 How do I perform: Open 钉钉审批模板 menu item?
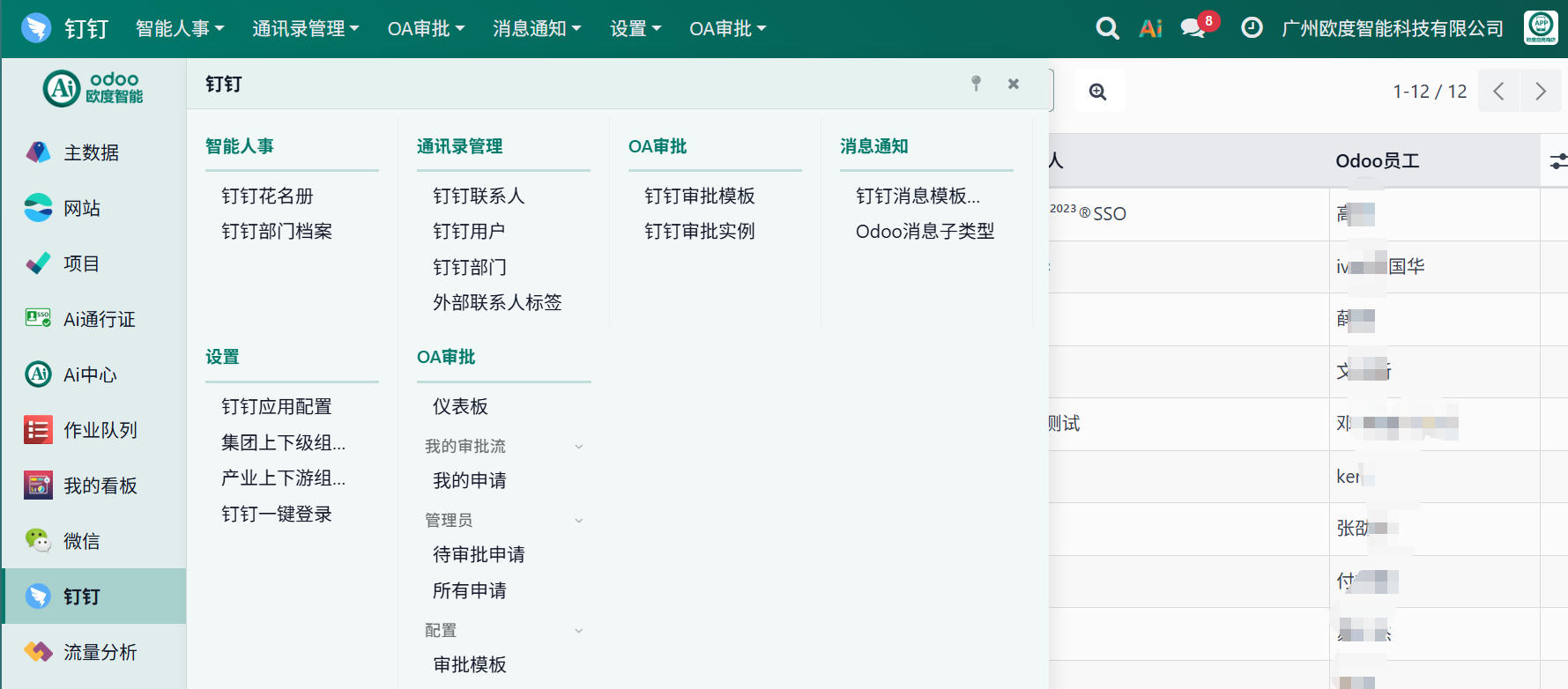point(700,196)
